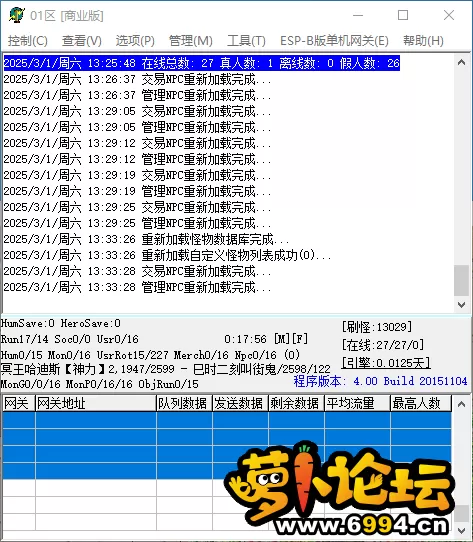Click the MonG0/0/16 MonP0/16/16 ObjRun0/15 line
This screenshot has height=542, width=473.
click(100, 384)
